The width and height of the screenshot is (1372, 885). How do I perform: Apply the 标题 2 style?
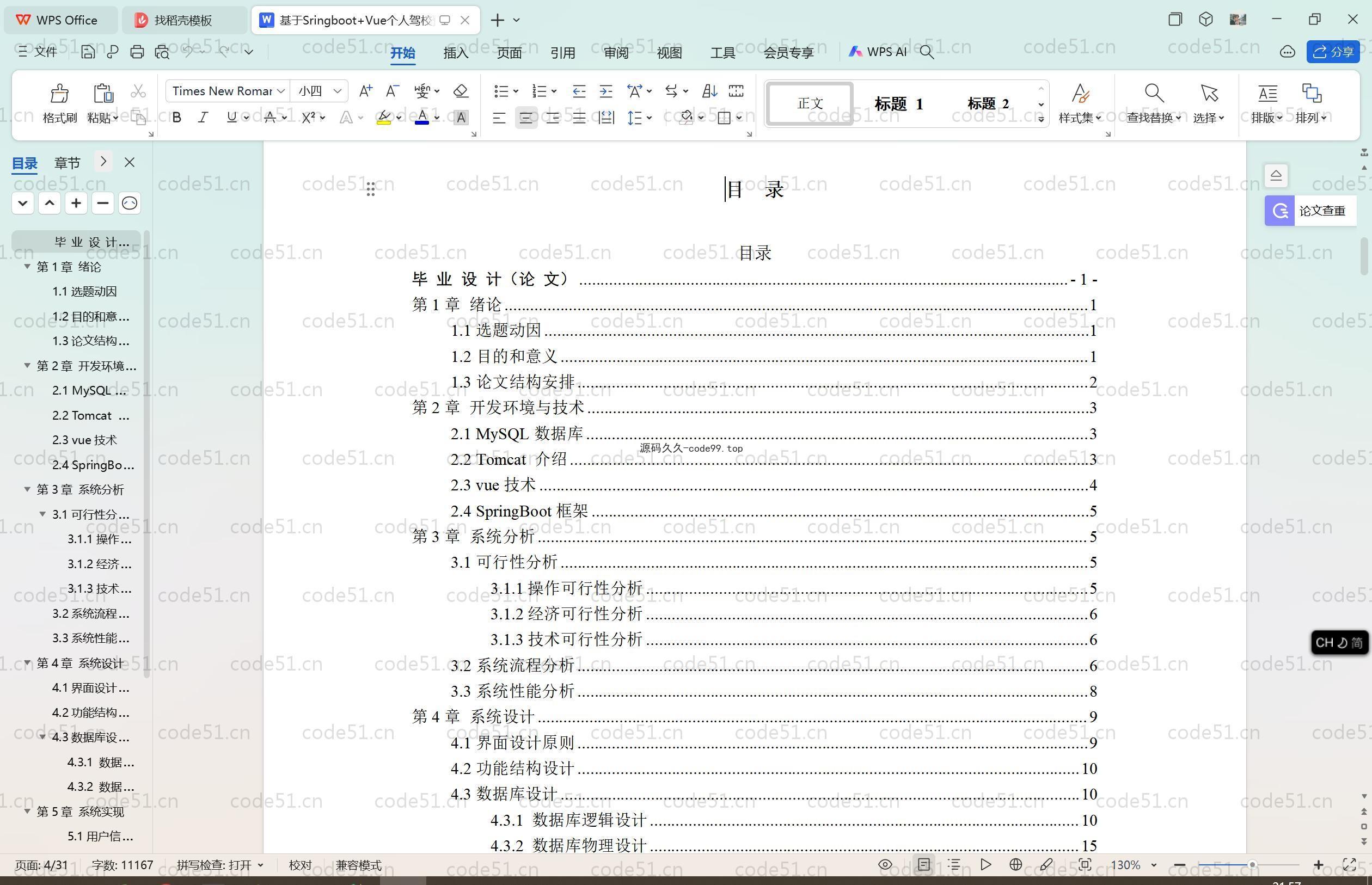[x=988, y=103]
